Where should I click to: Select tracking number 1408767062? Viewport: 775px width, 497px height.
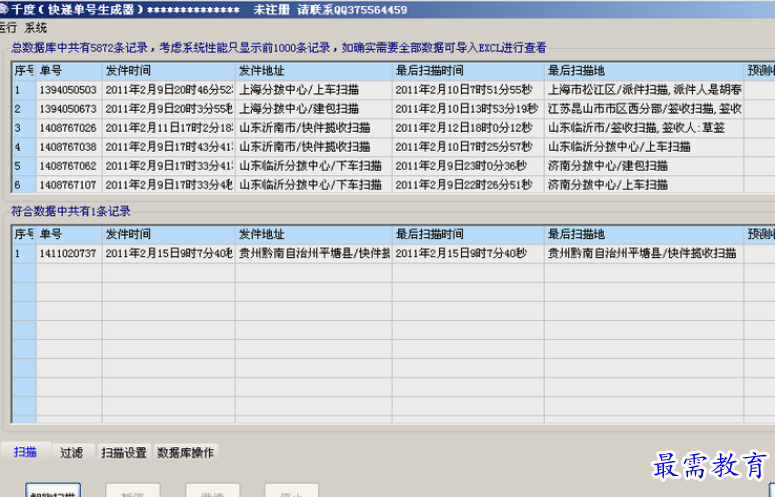[x=69, y=166]
